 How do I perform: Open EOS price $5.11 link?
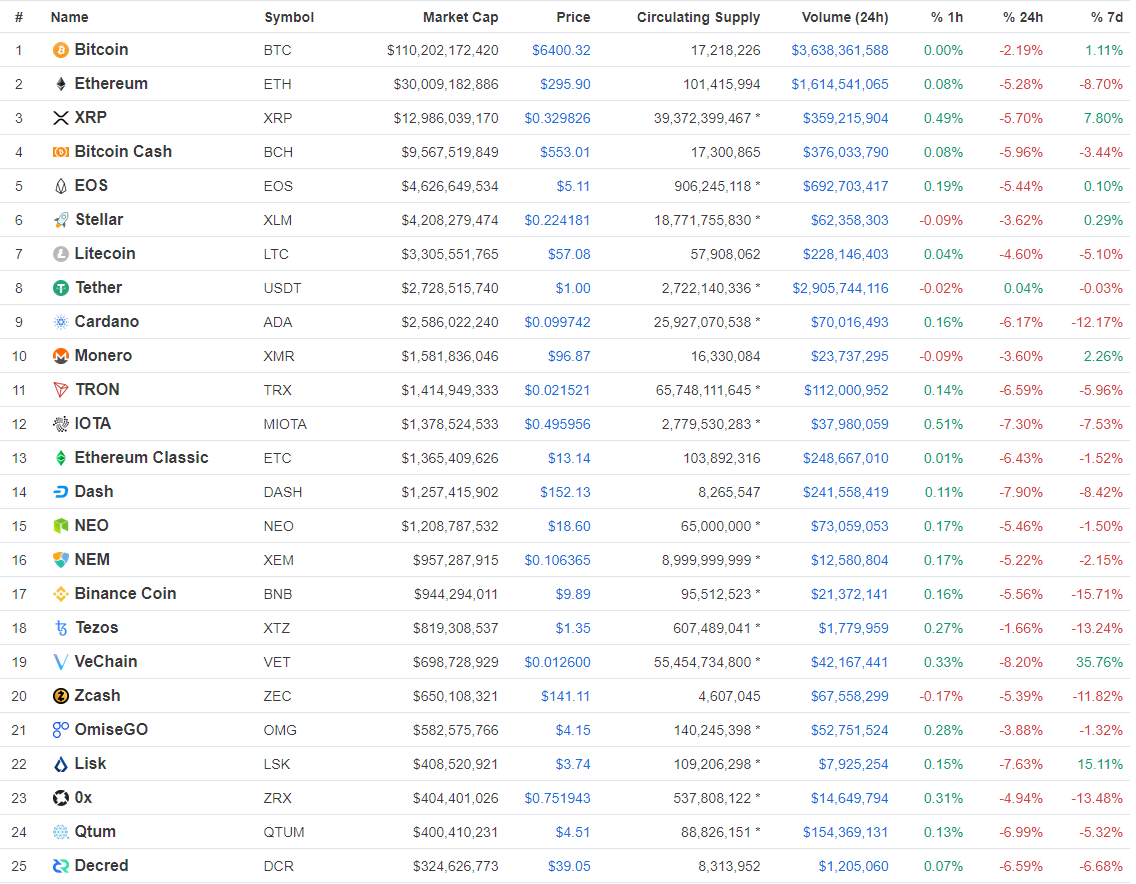[573, 186]
